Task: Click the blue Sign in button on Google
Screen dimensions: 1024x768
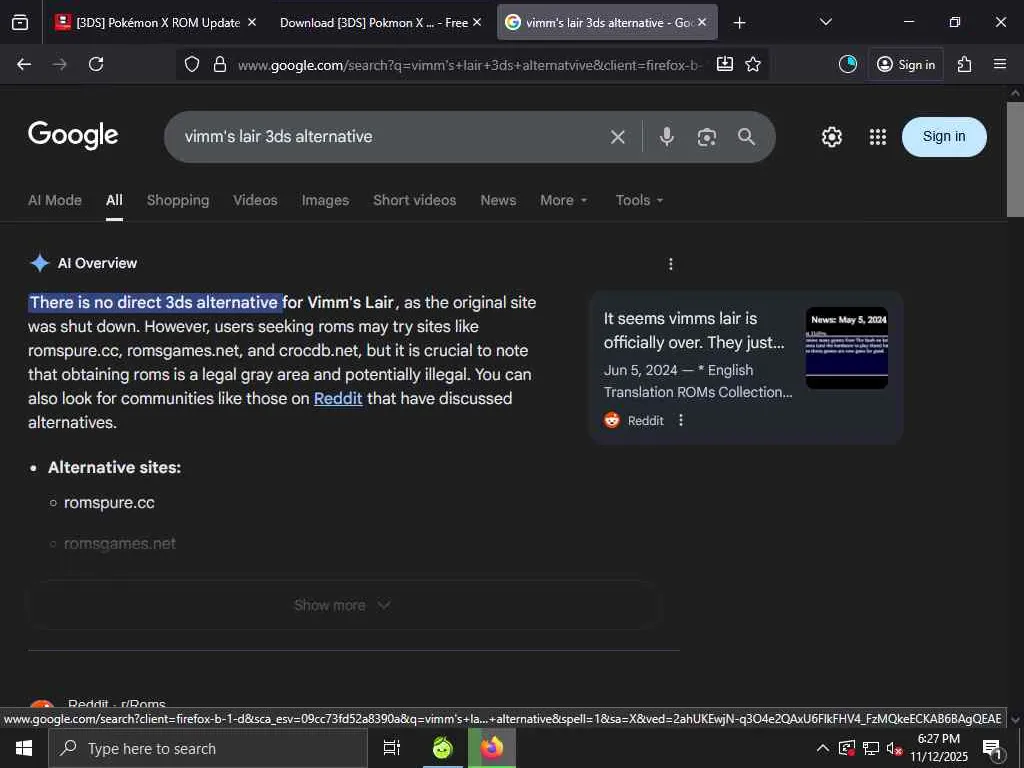Action: (944, 136)
